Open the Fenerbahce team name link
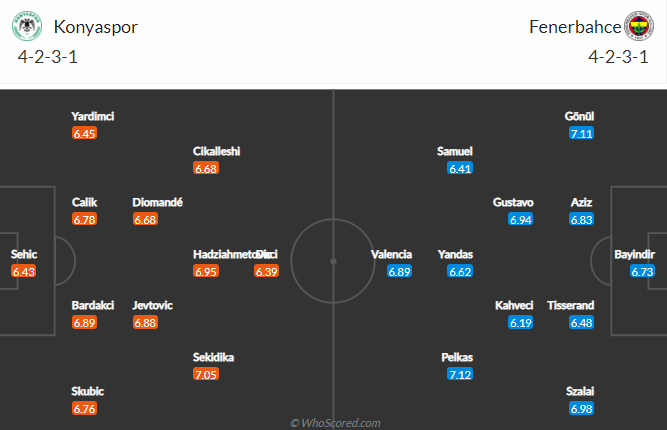The image size is (667, 430). point(575,27)
